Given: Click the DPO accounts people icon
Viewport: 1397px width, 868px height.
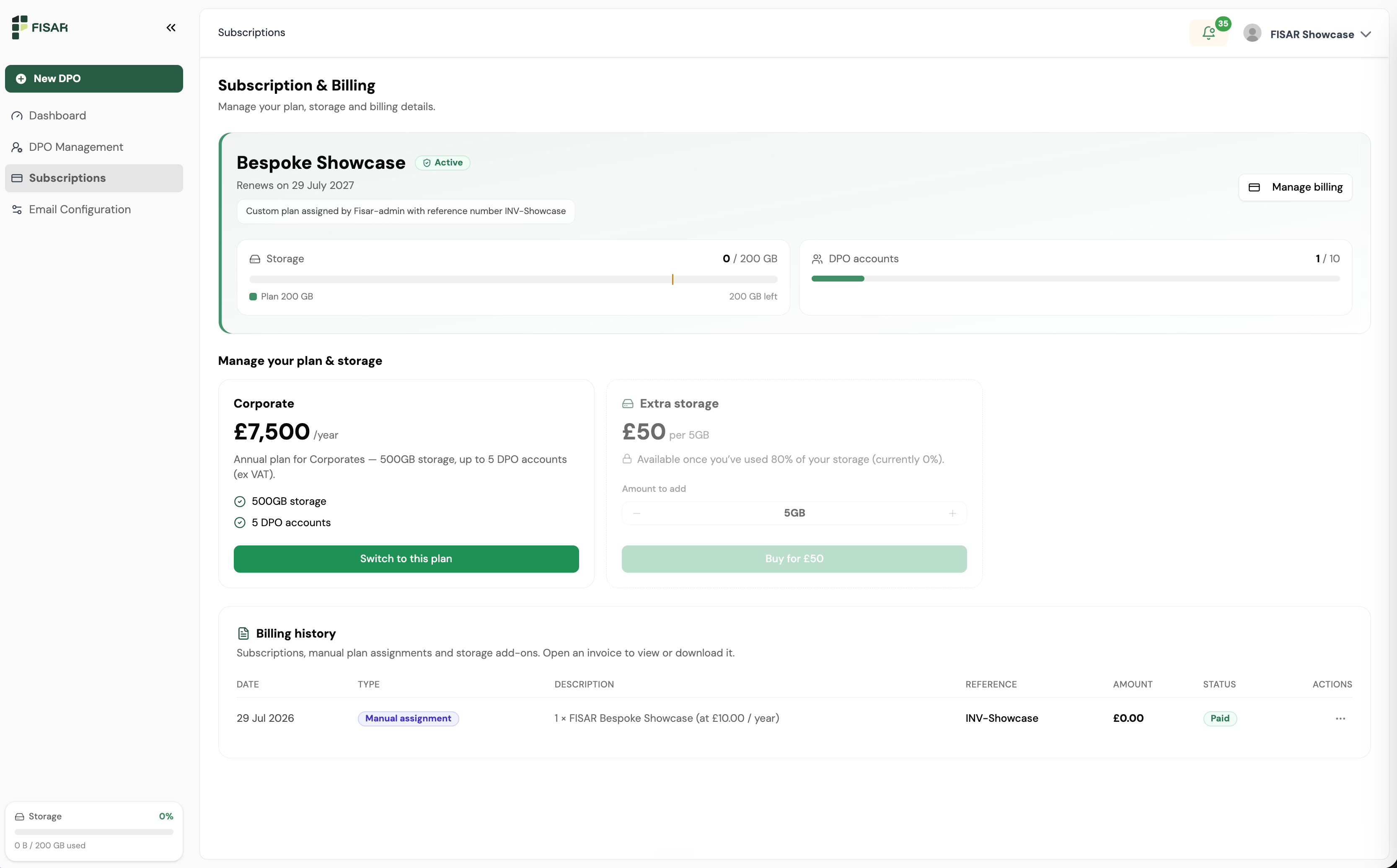Looking at the screenshot, I should click(x=817, y=259).
